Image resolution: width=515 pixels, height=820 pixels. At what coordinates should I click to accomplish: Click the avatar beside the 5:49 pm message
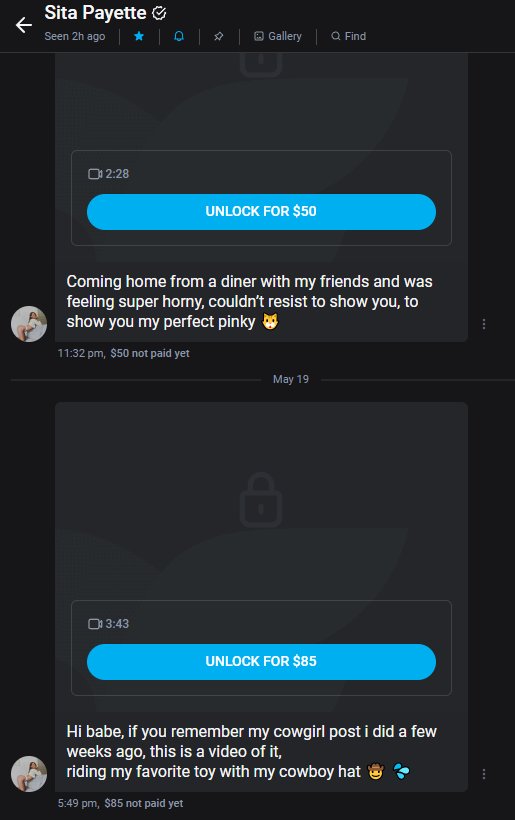point(29,774)
